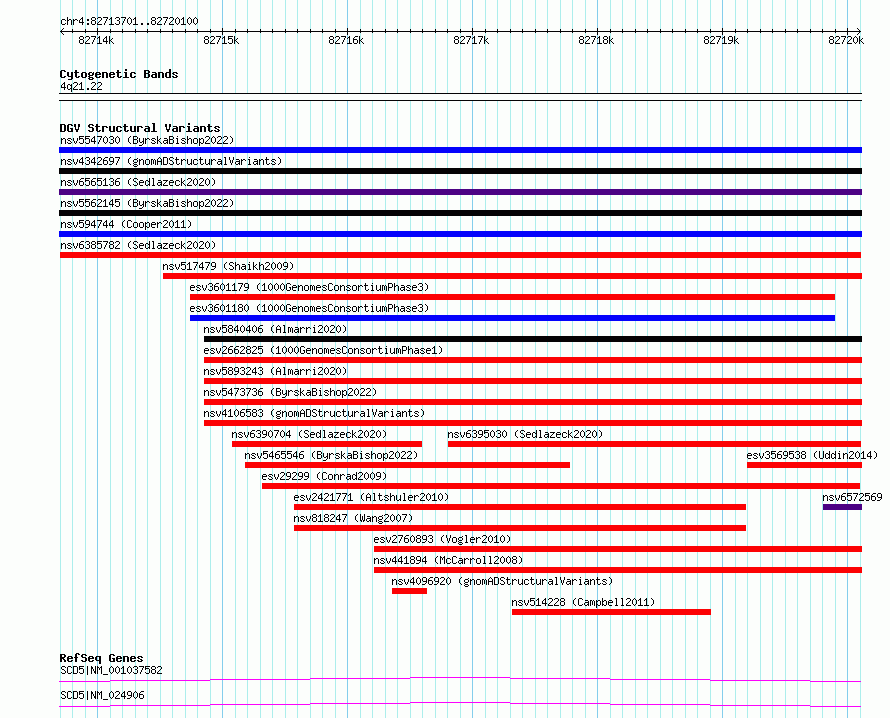Click nsv5473736 (ByrskaBishop2022) label
Viewport: 890px width, 718px height.
[x=290, y=392]
